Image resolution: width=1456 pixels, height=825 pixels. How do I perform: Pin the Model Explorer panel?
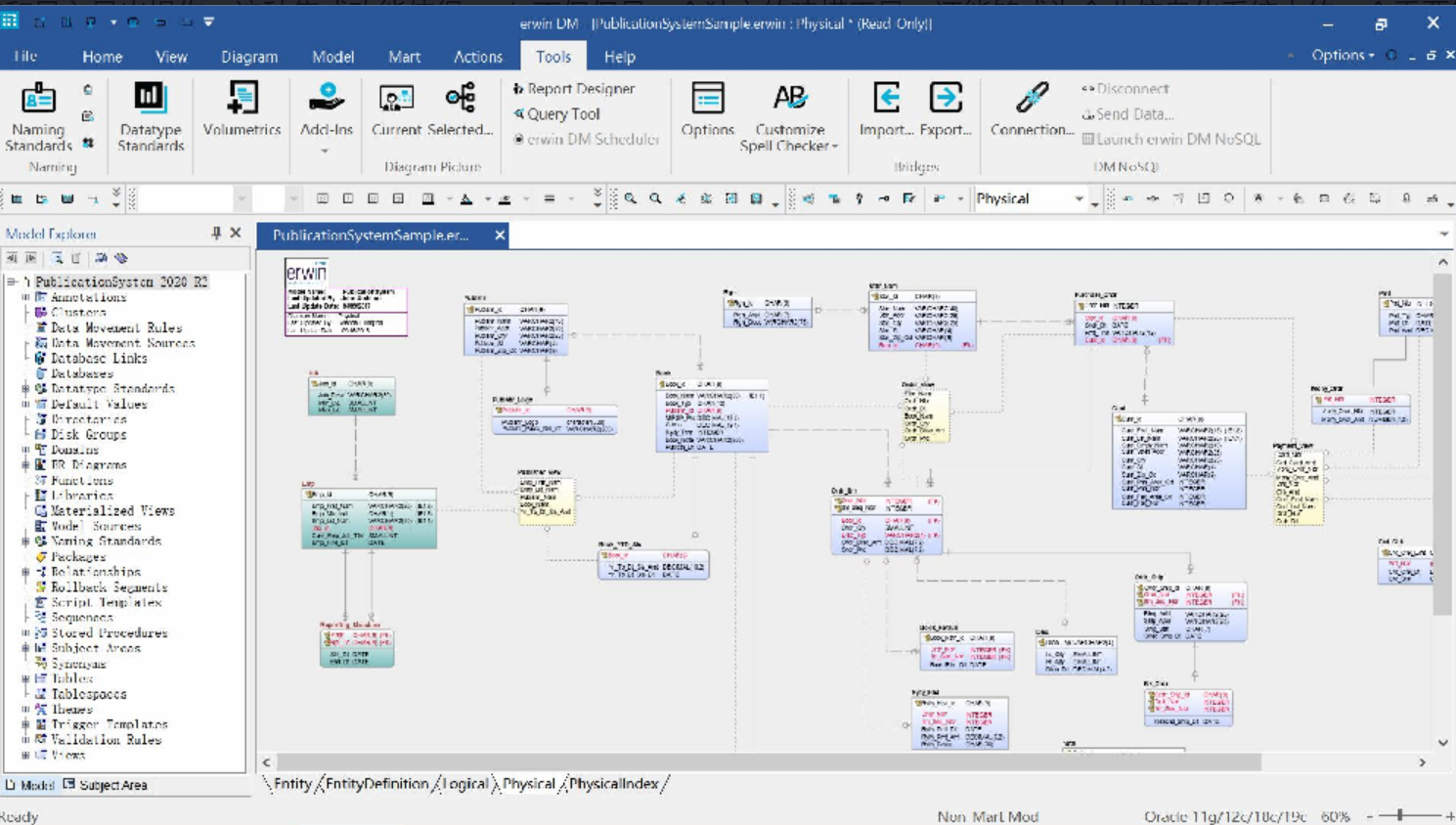pos(216,234)
